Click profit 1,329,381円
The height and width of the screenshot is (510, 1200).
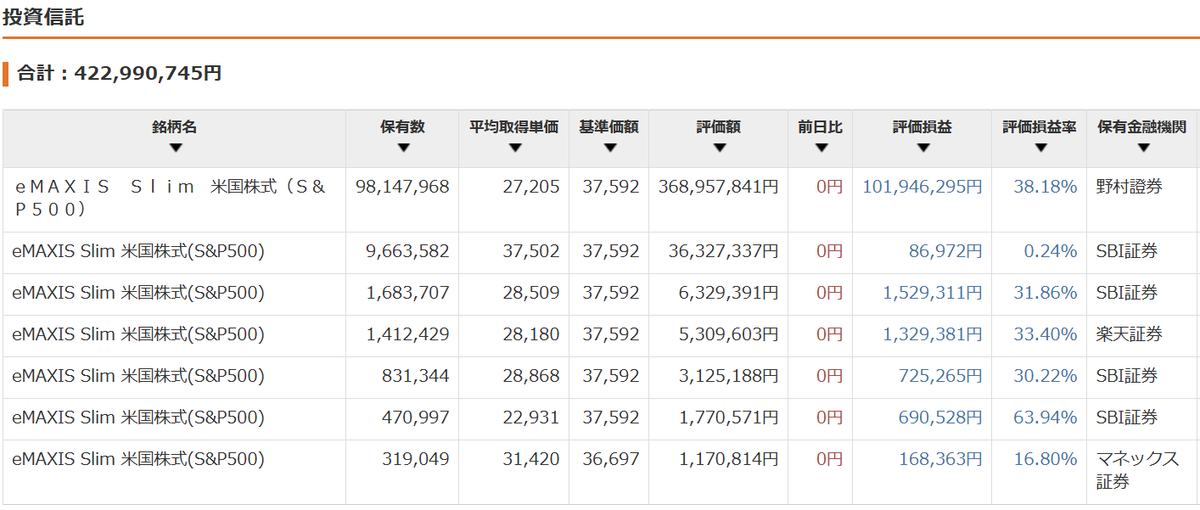point(933,334)
